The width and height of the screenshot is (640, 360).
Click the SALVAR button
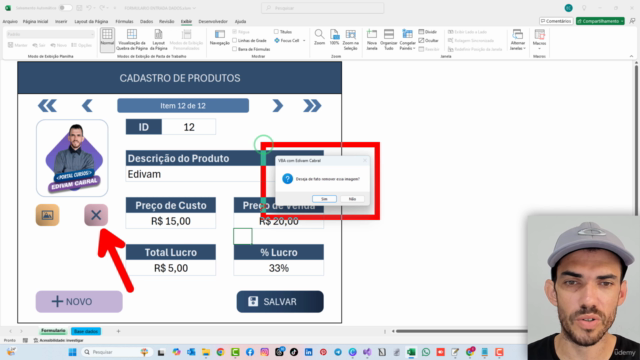pos(280,302)
